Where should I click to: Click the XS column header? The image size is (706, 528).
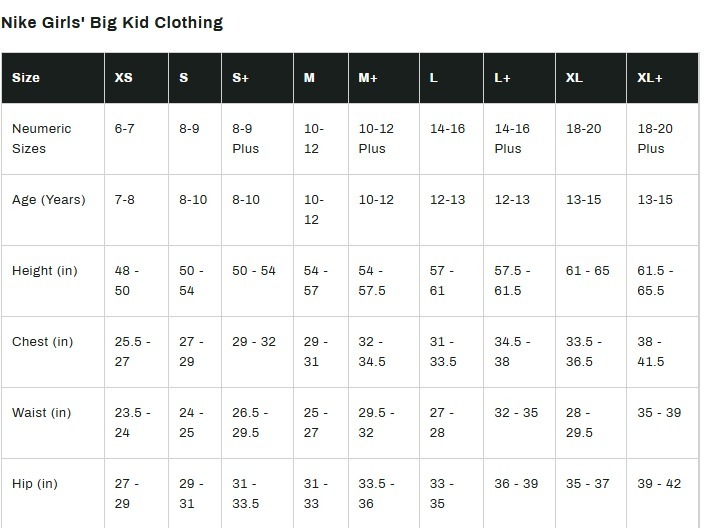123,78
